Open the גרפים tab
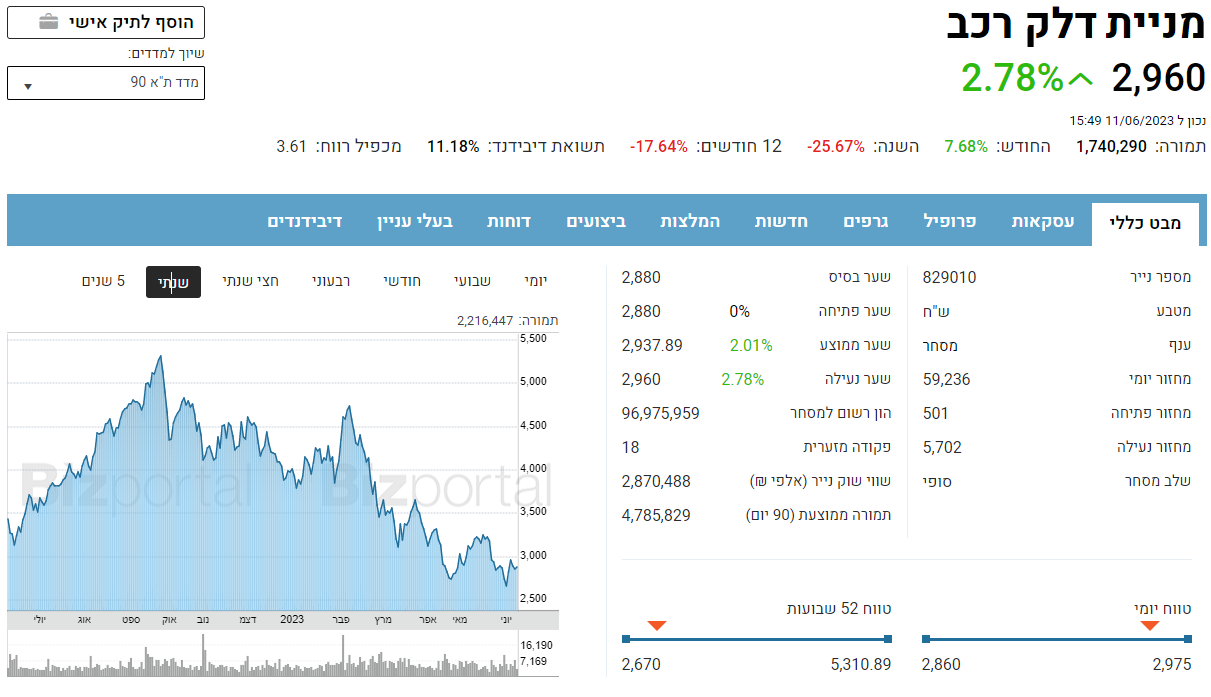The image size is (1211, 697). click(x=866, y=221)
